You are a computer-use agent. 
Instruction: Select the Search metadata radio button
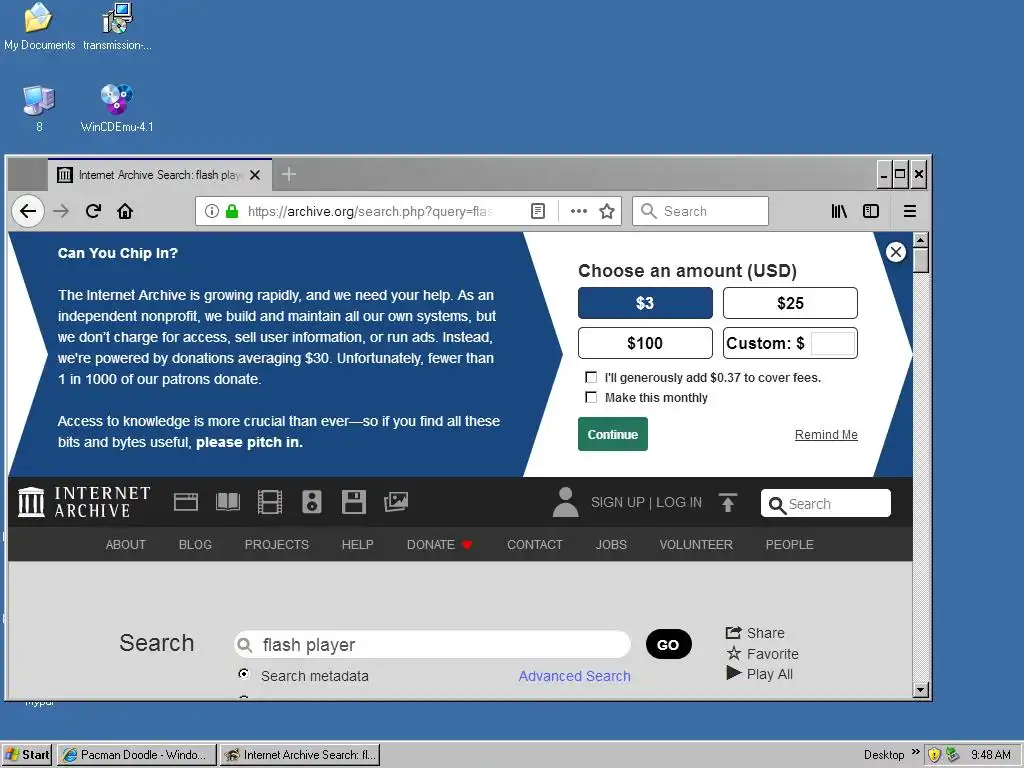(x=244, y=674)
